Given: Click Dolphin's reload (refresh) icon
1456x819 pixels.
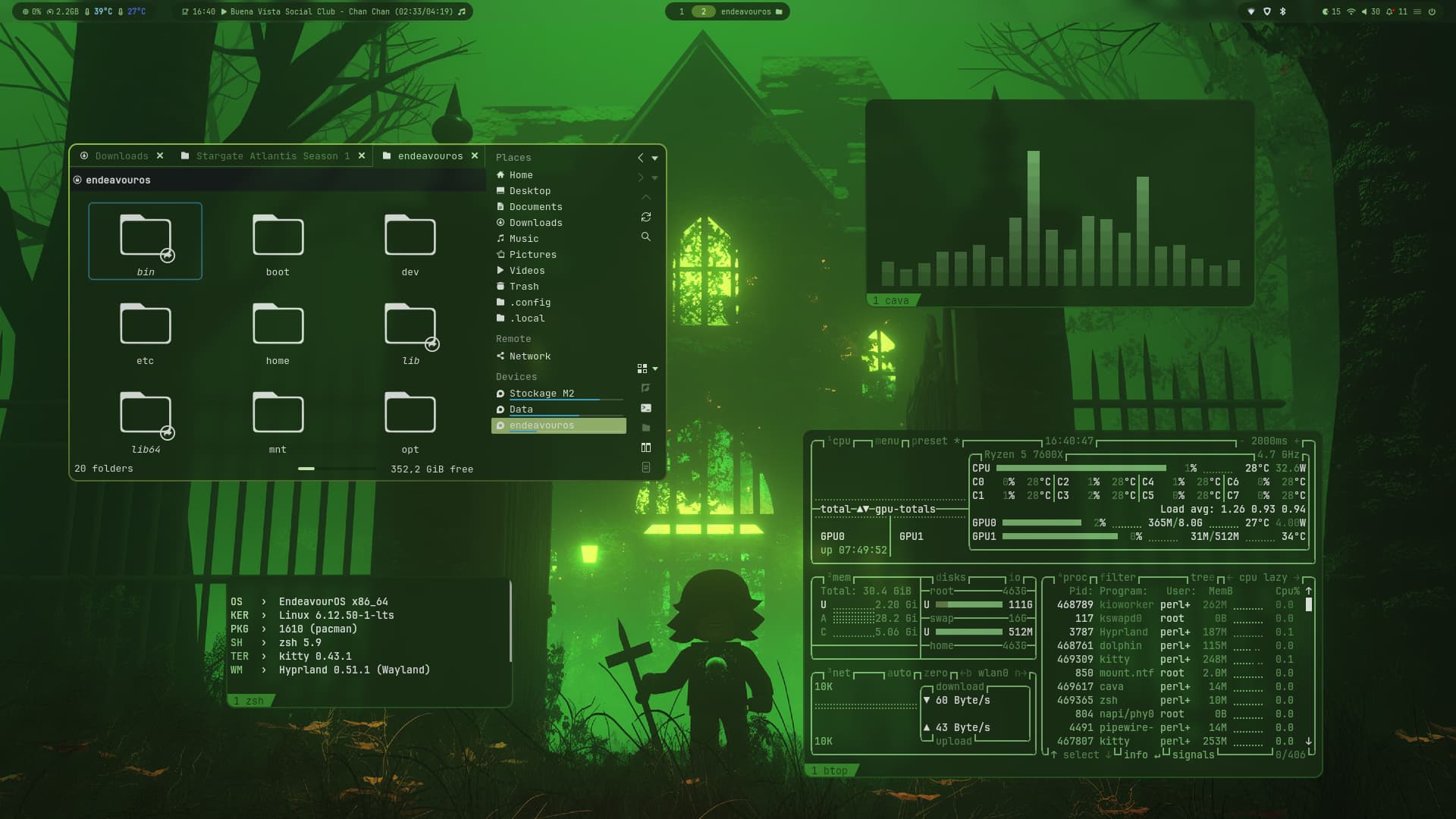Looking at the screenshot, I should (x=645, y=217).
